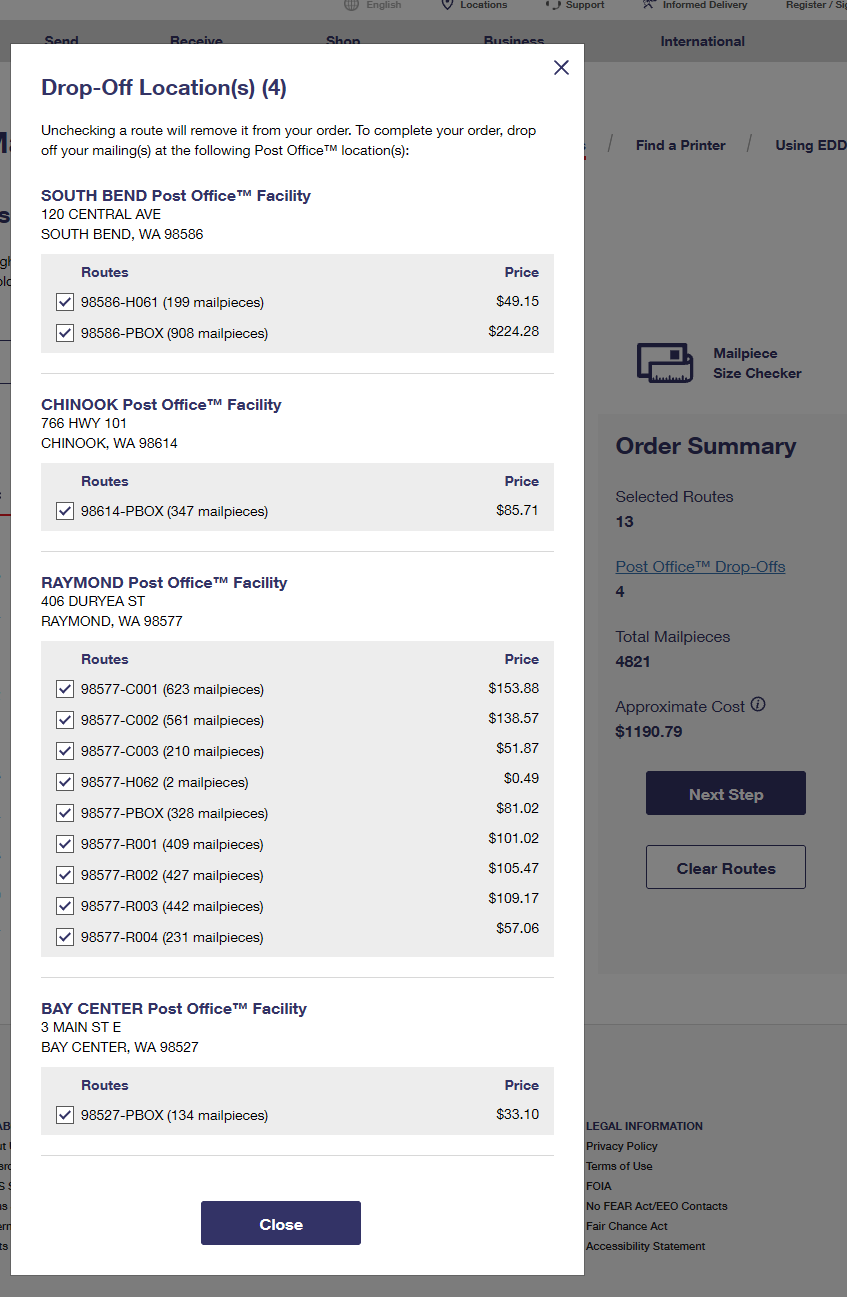Close the Drop-Off Locations dialog with X icon

tap(561, 67)
